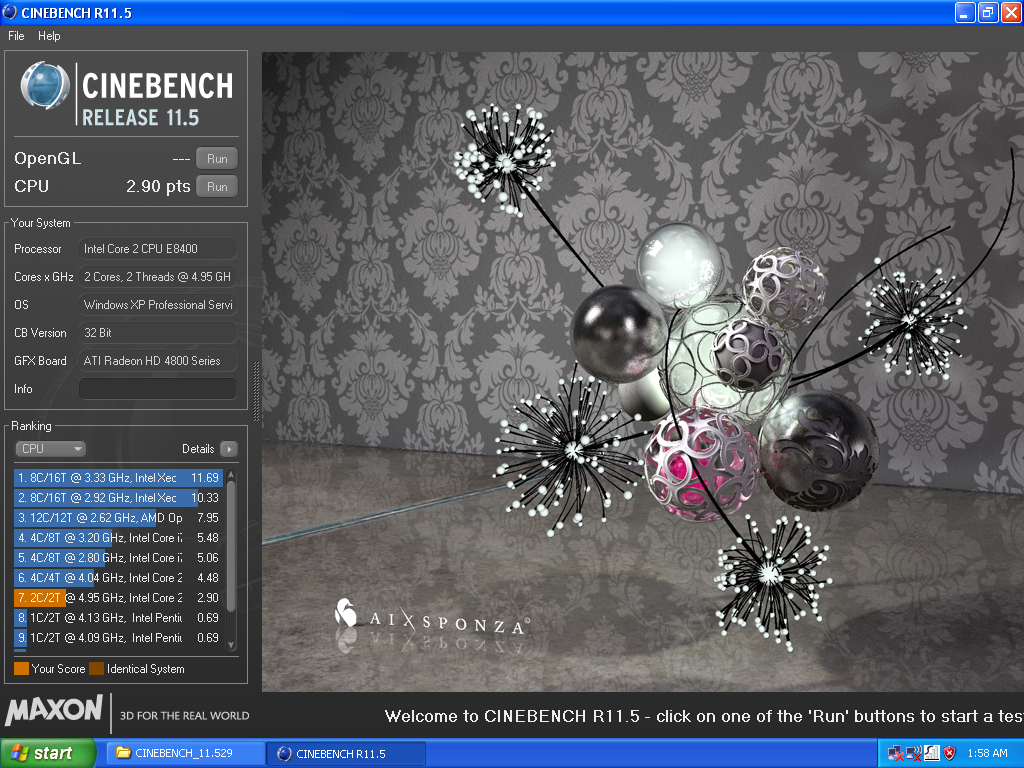The height and width of the screenshot is (768, 1024).
Task: Switch to CINEBENCH R11.5 taskbar button
Action: pyautogui.click(x=346, y=754)
